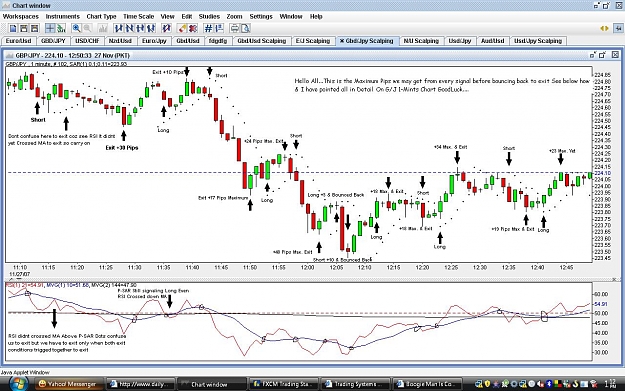Click the print chart icon

point(235,28)
